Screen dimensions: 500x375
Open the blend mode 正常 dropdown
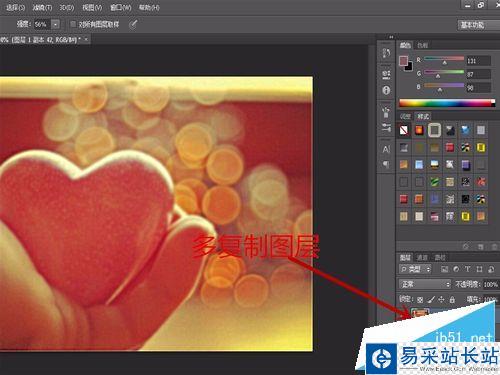point(425,284)
